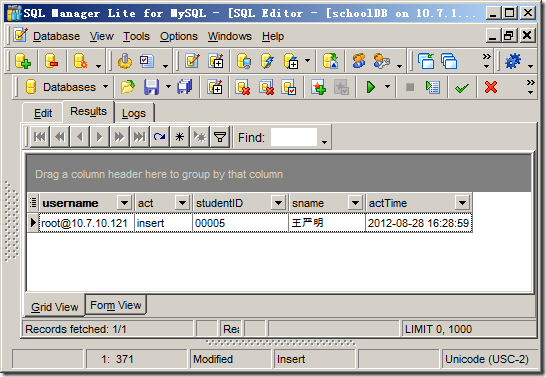Screen dimensions: 546x377
Task: Click the green checkmark commit icon
Action: point(462,88)
